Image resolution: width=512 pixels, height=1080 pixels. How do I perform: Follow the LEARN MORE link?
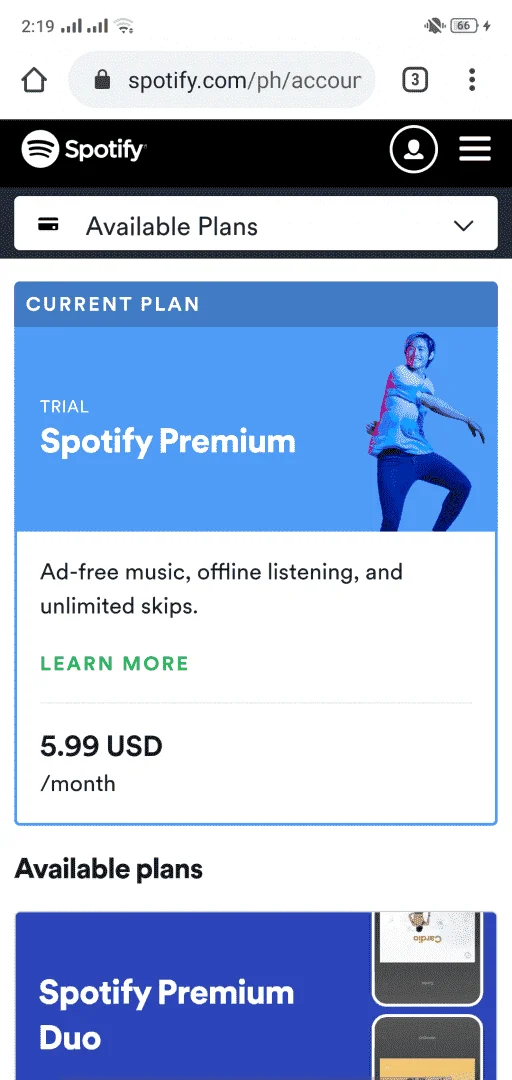click(x=114, y=663)
